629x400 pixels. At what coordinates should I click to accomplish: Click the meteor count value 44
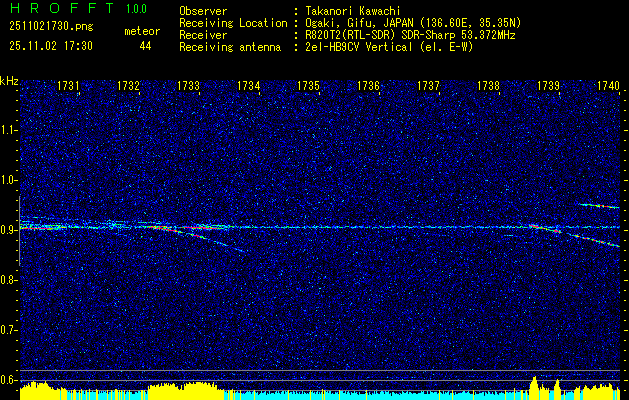[146, 46]
